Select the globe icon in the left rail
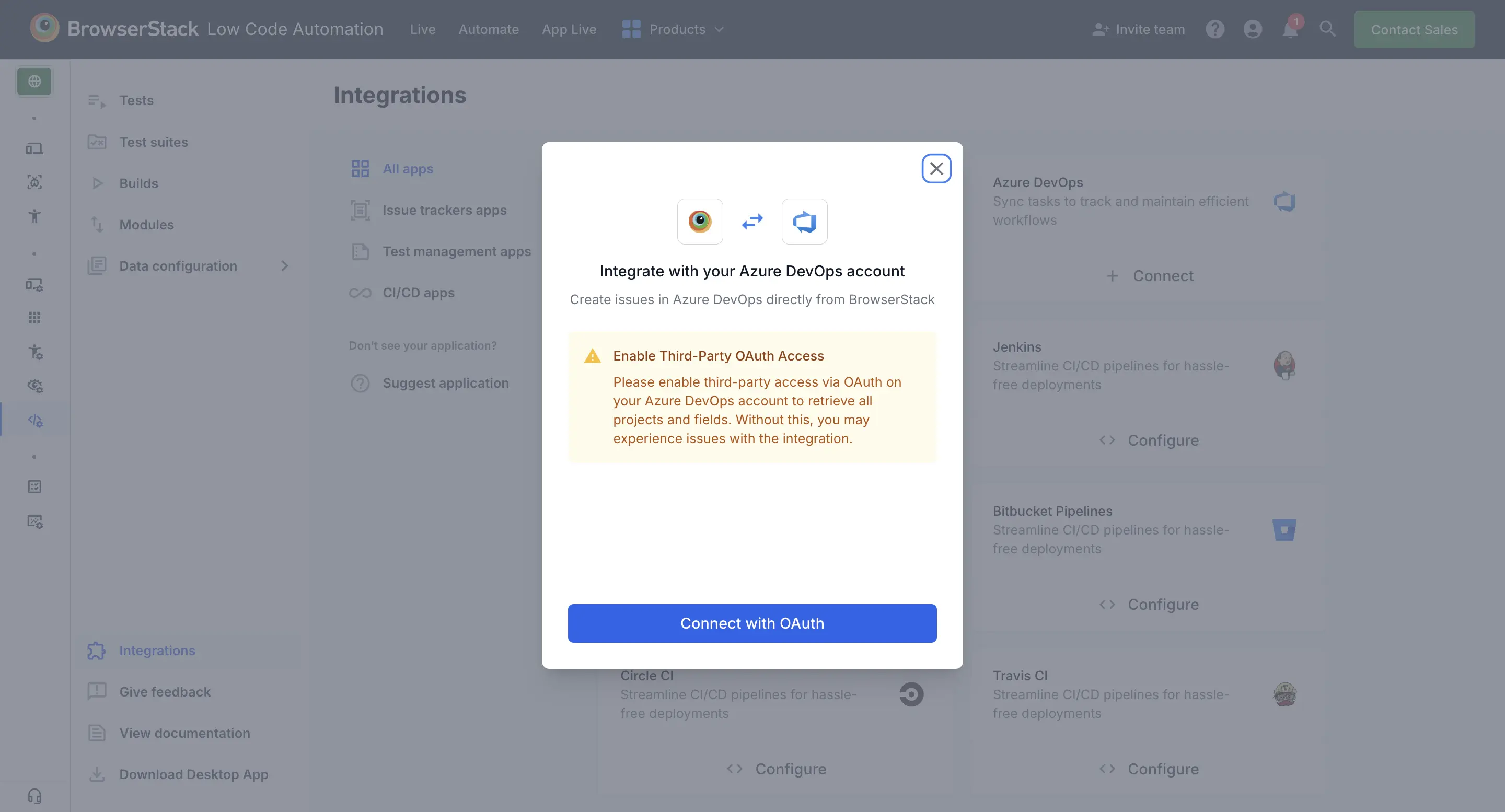 [x=34, y=81]
